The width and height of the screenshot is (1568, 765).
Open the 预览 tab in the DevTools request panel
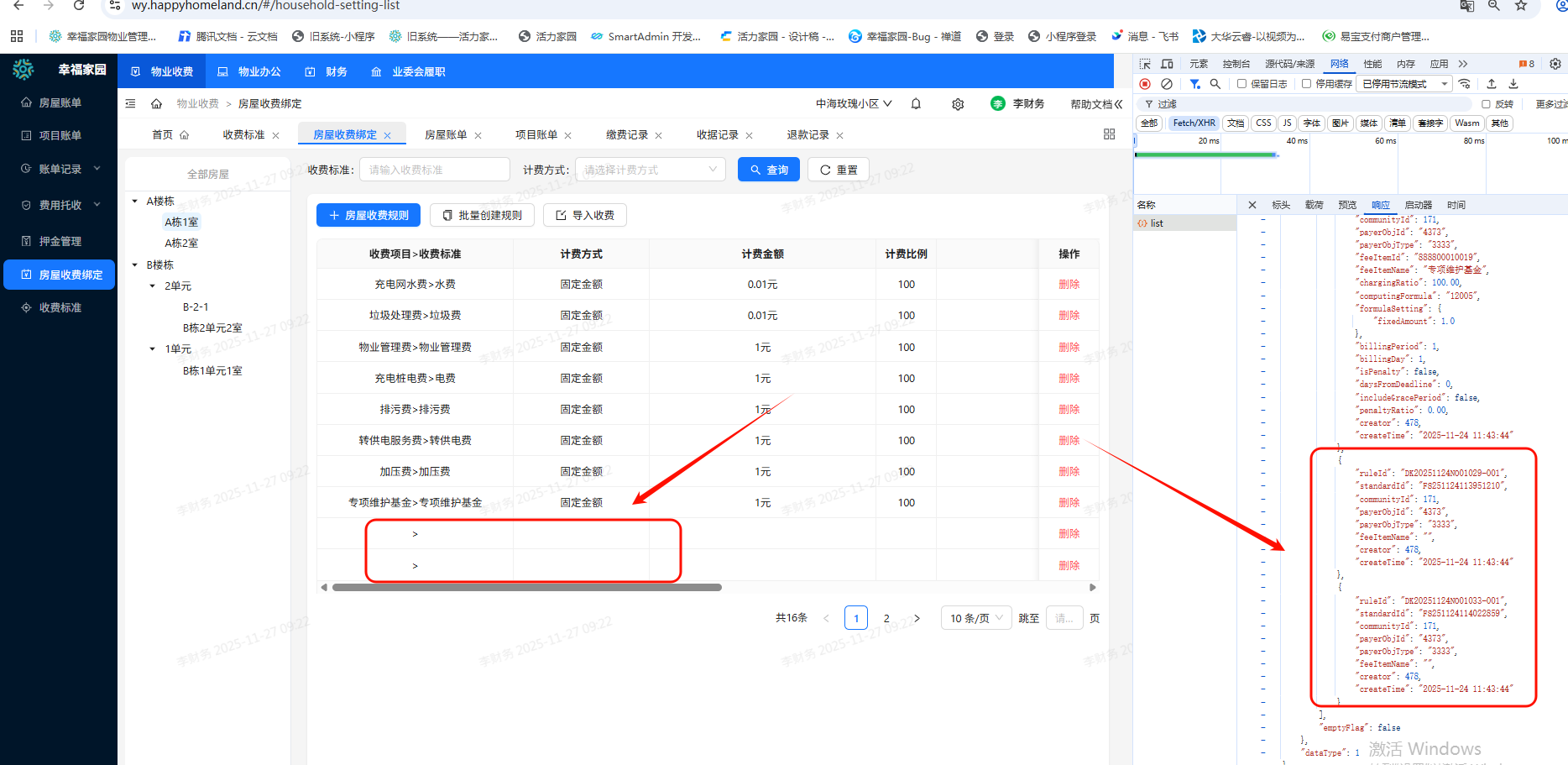[x=1347, y=205]
